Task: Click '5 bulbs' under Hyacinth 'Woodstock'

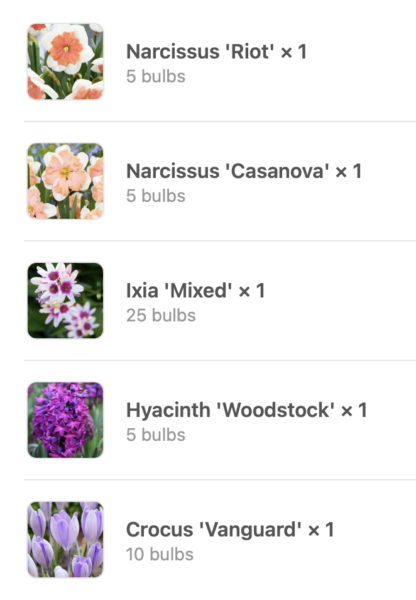Action: click(156, 435)
